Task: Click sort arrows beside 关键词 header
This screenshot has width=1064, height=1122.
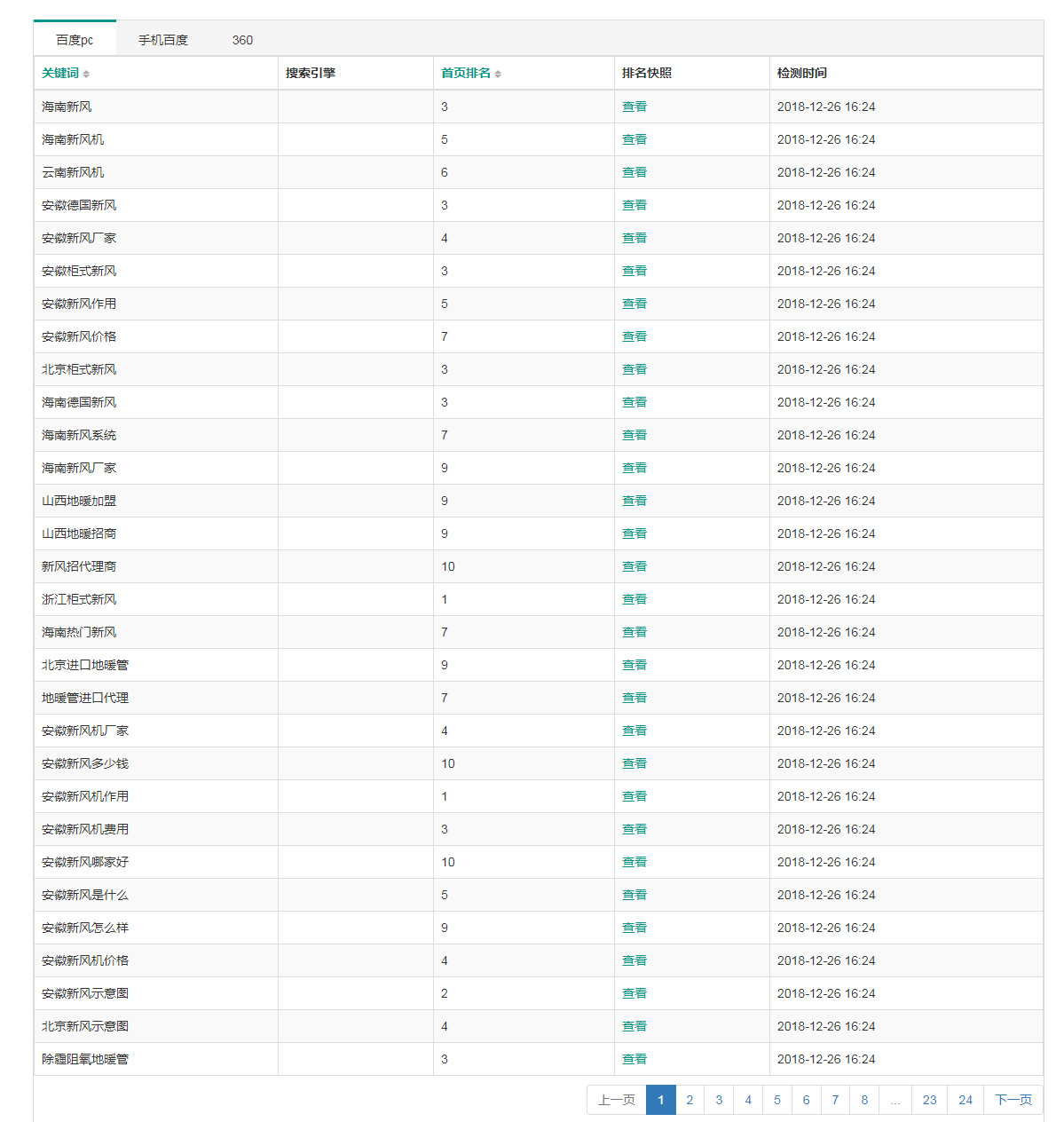Action: (86, 75)
